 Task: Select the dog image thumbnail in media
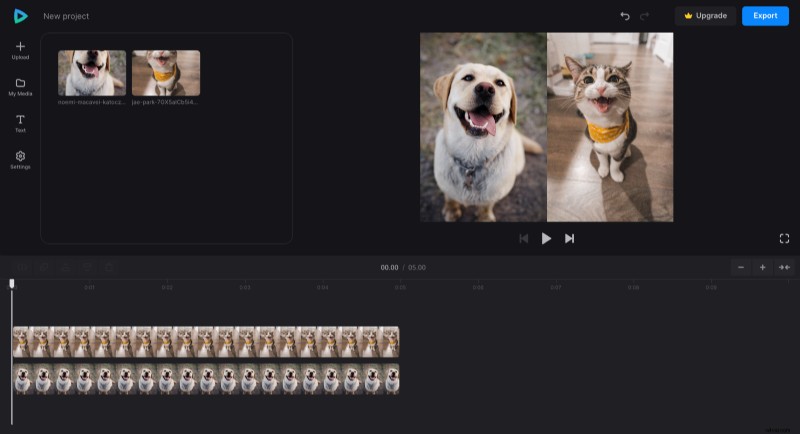tap(92, 73)
